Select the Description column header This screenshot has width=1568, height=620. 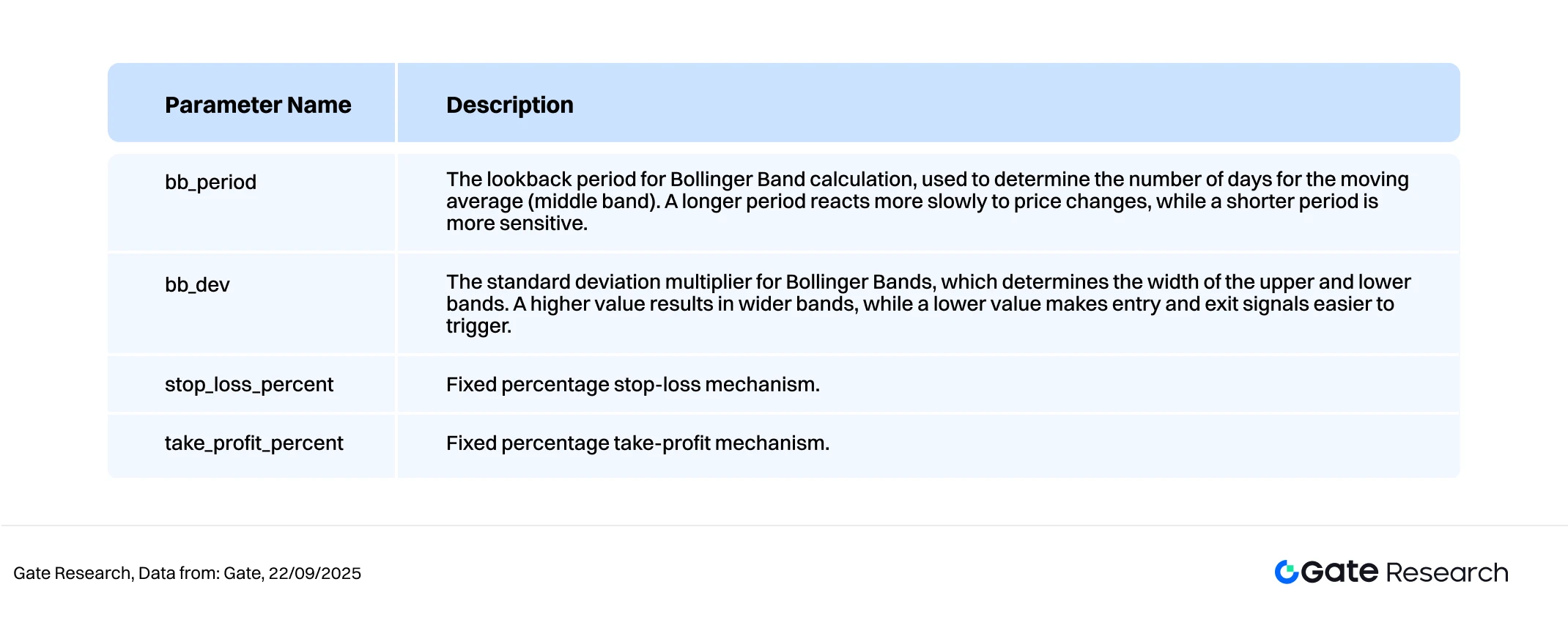point(510,105)
